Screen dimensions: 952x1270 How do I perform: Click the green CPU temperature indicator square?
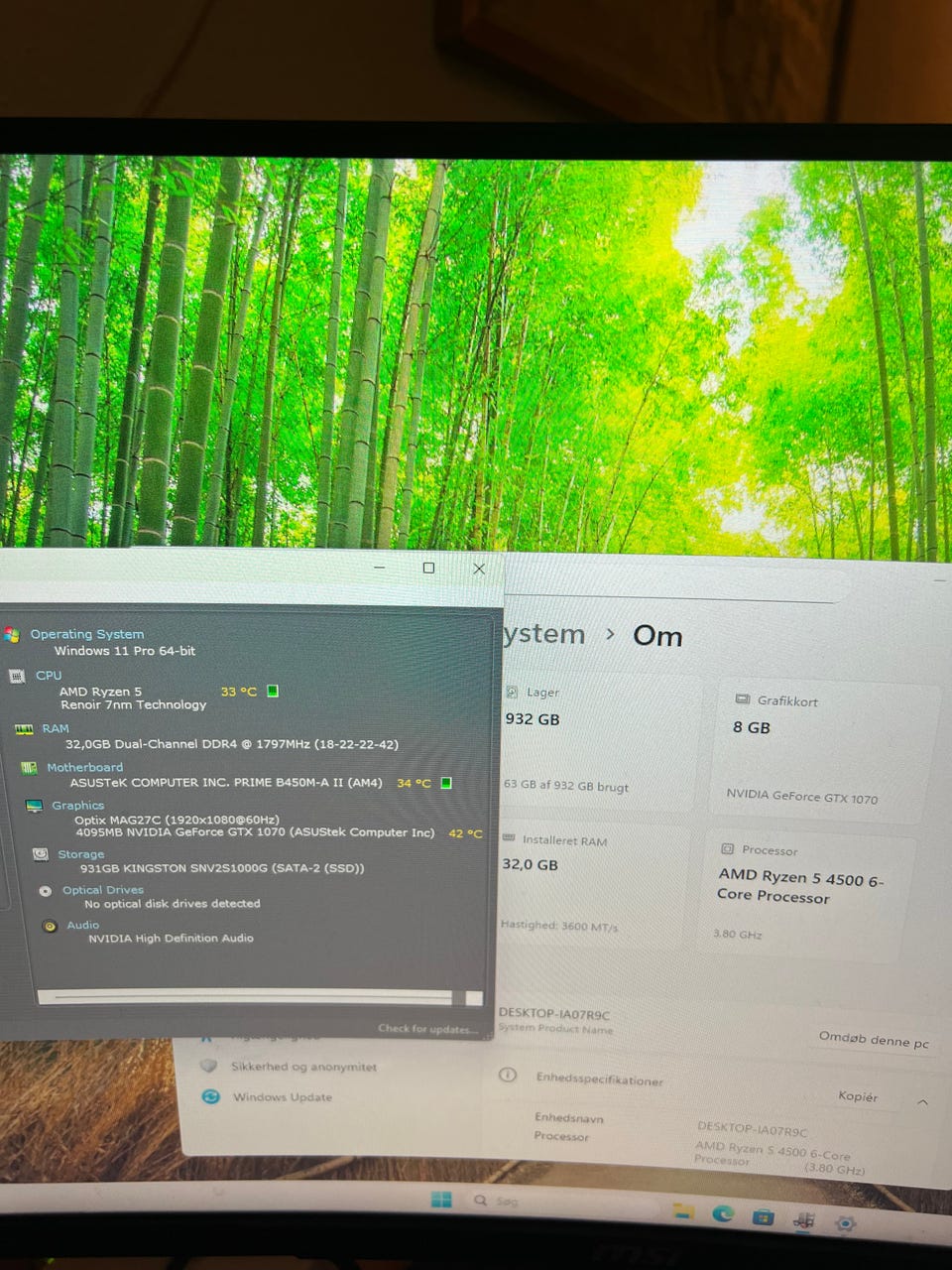point(273,691)
